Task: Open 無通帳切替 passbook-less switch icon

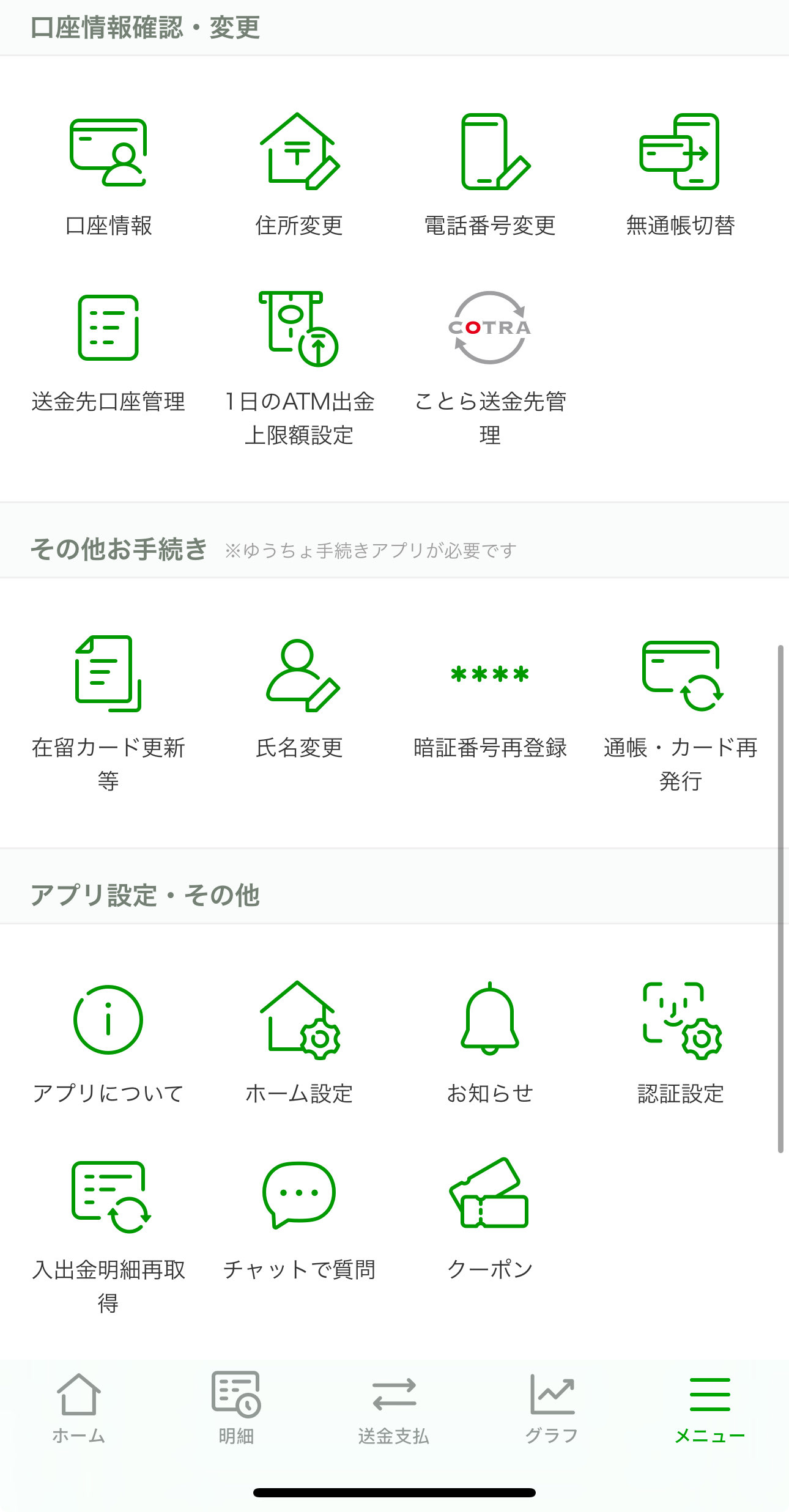Action: coord(680,152)
